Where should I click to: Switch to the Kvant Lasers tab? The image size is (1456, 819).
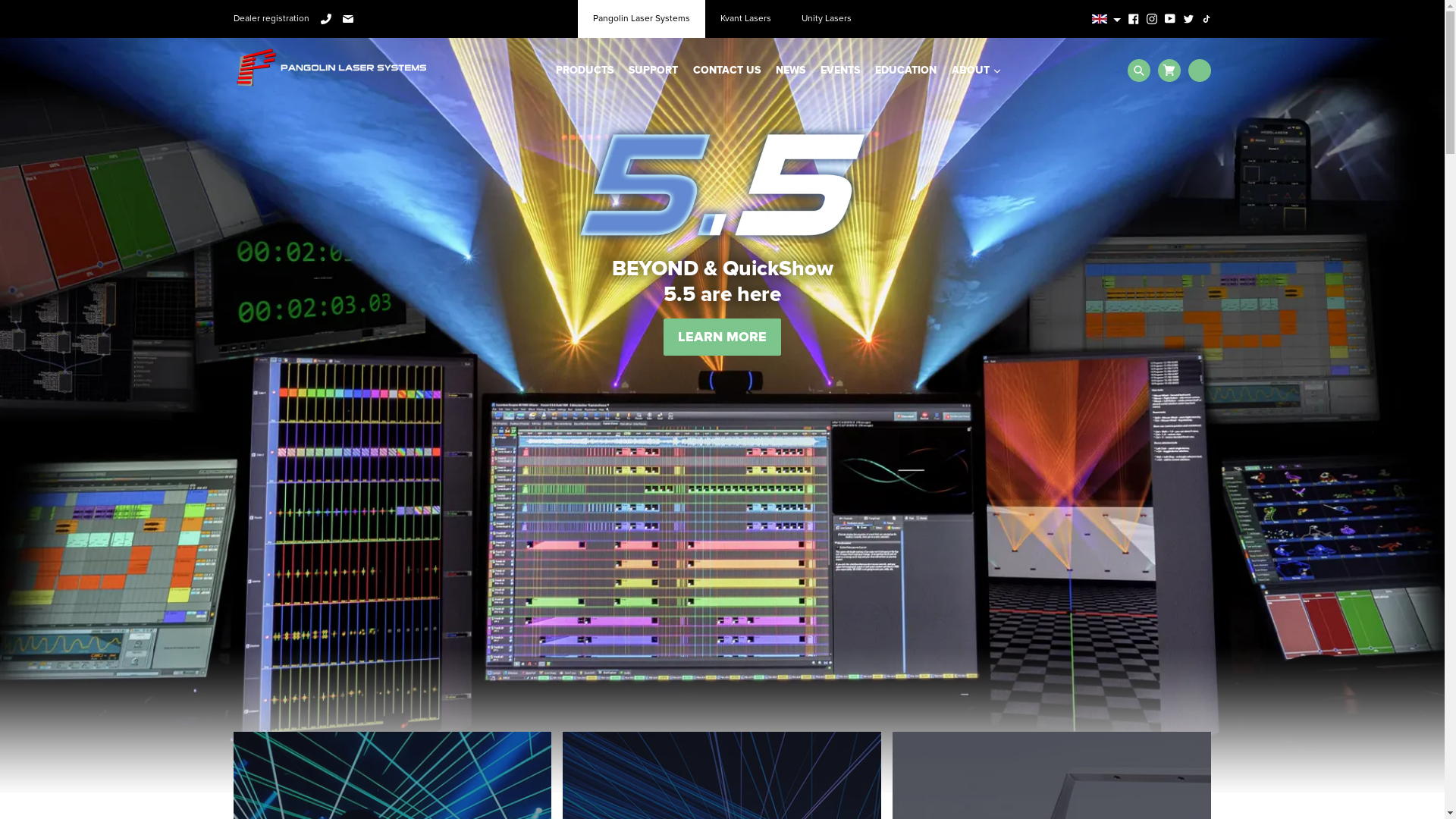pos(745,19)
